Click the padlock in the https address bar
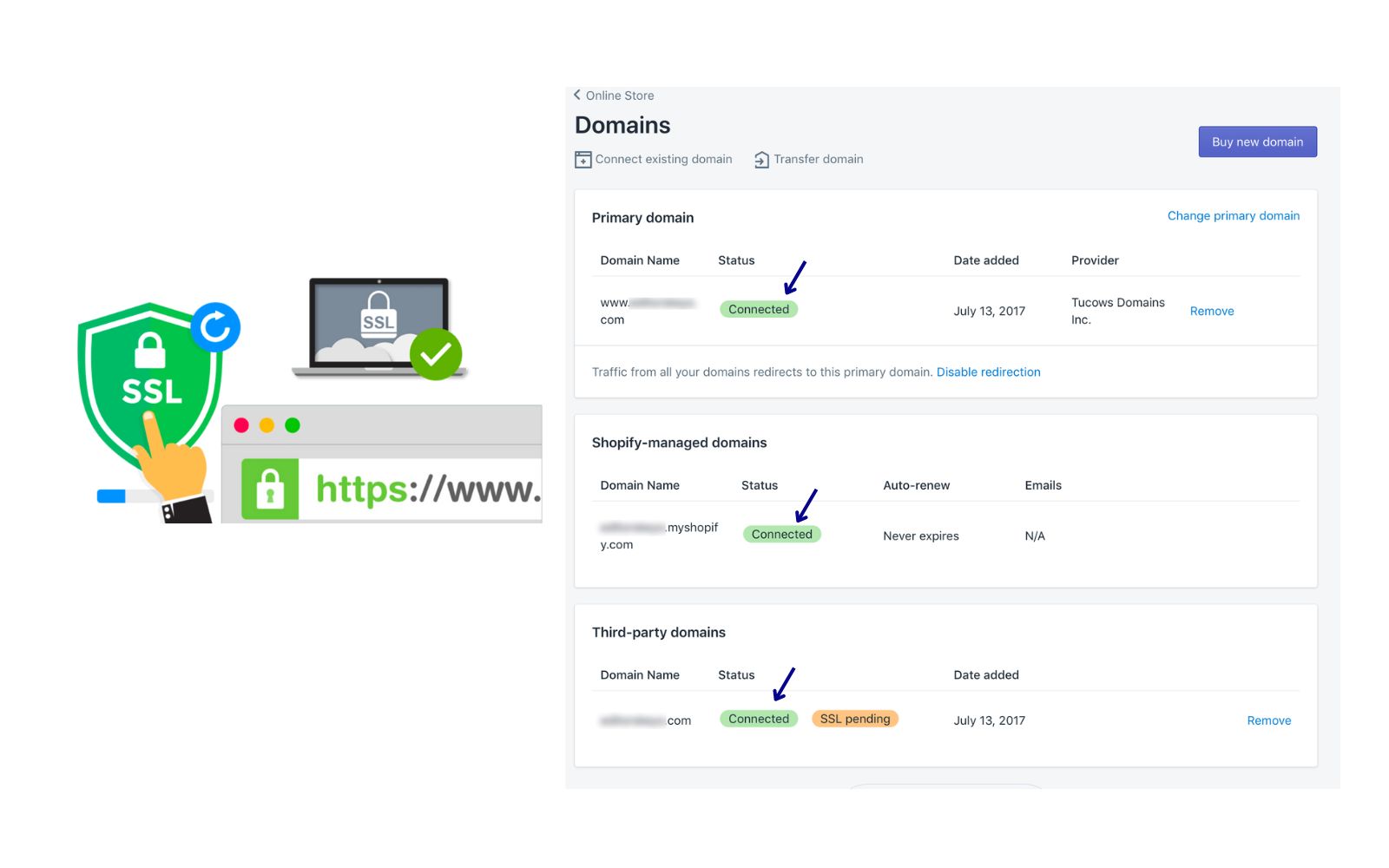This screenshot has width=1389, height=868. click(272, 489)
